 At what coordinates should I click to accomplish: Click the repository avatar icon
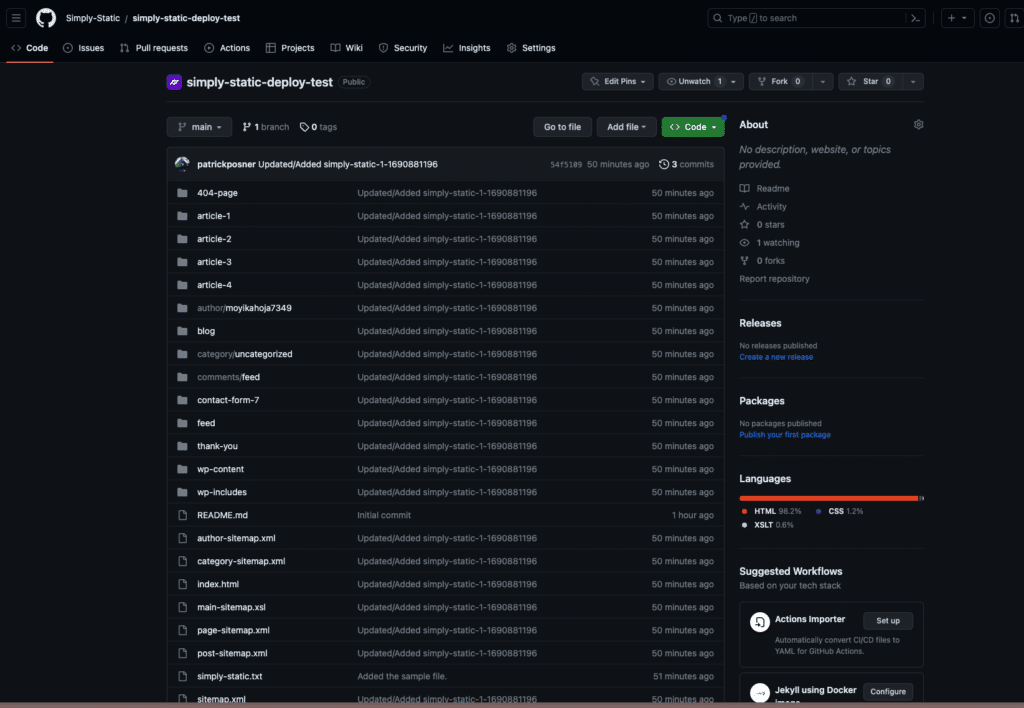(174, 82)
